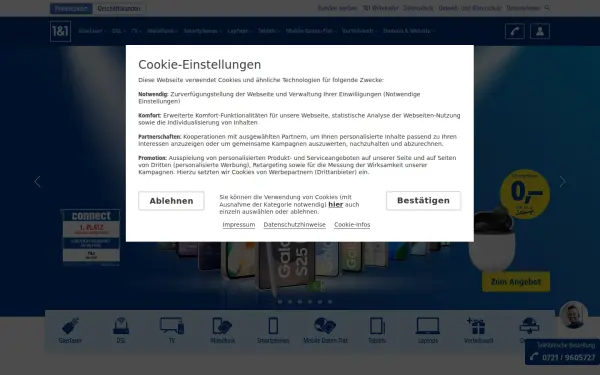Viewport: 600px width, 375px height.
Task: Click the yellow 0,– price badge
Action: (x=525, y=194)
